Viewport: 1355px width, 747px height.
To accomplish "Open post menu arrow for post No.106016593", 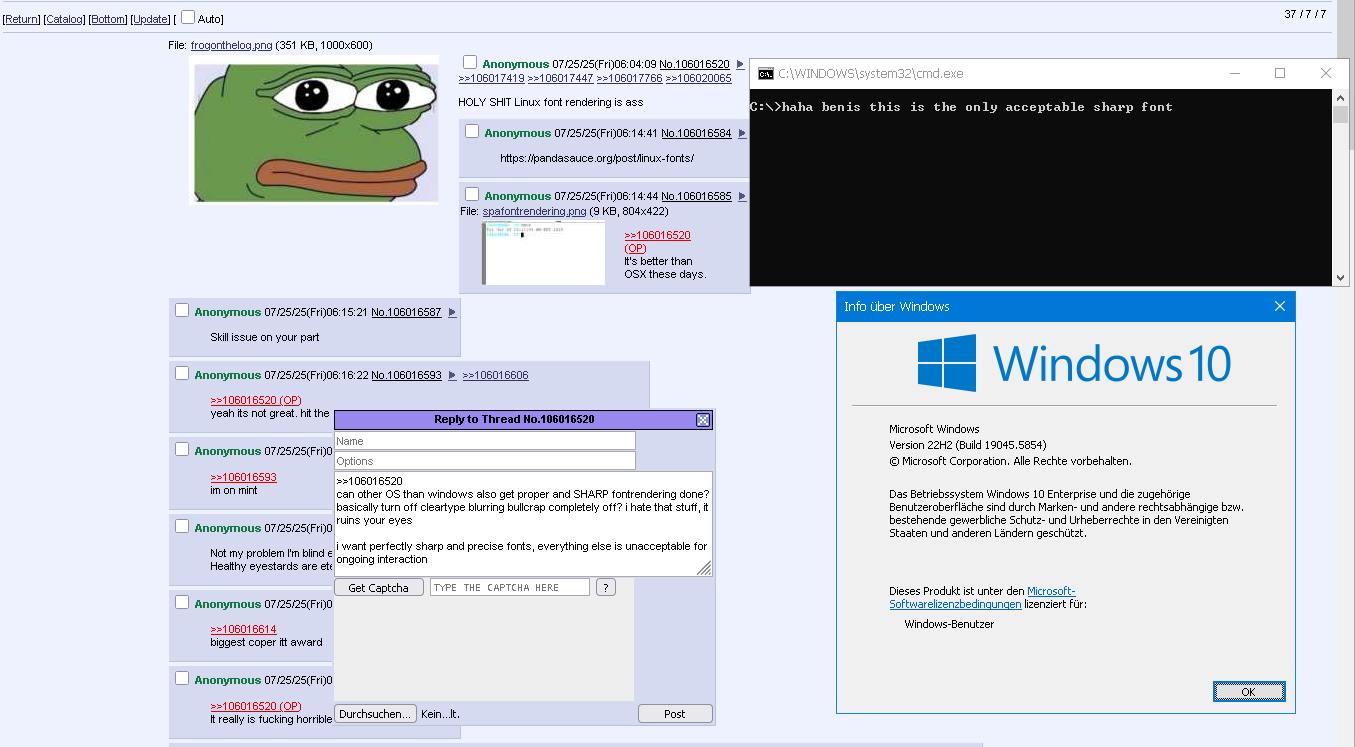I will click(452, 375).
